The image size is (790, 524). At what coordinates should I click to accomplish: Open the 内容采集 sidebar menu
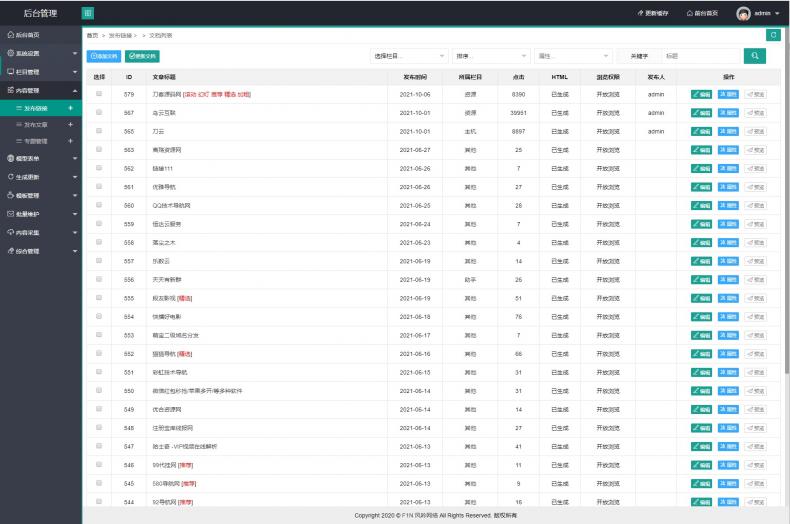click(x=41, y=233)
